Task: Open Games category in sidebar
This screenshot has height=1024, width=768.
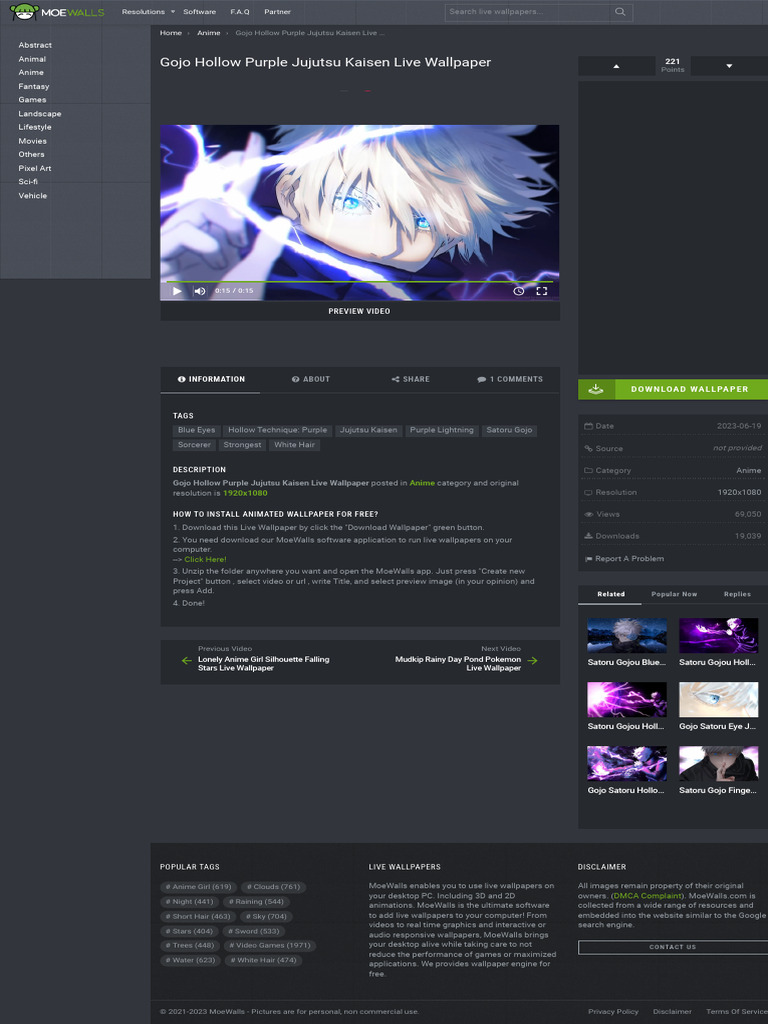Action: 32,100
